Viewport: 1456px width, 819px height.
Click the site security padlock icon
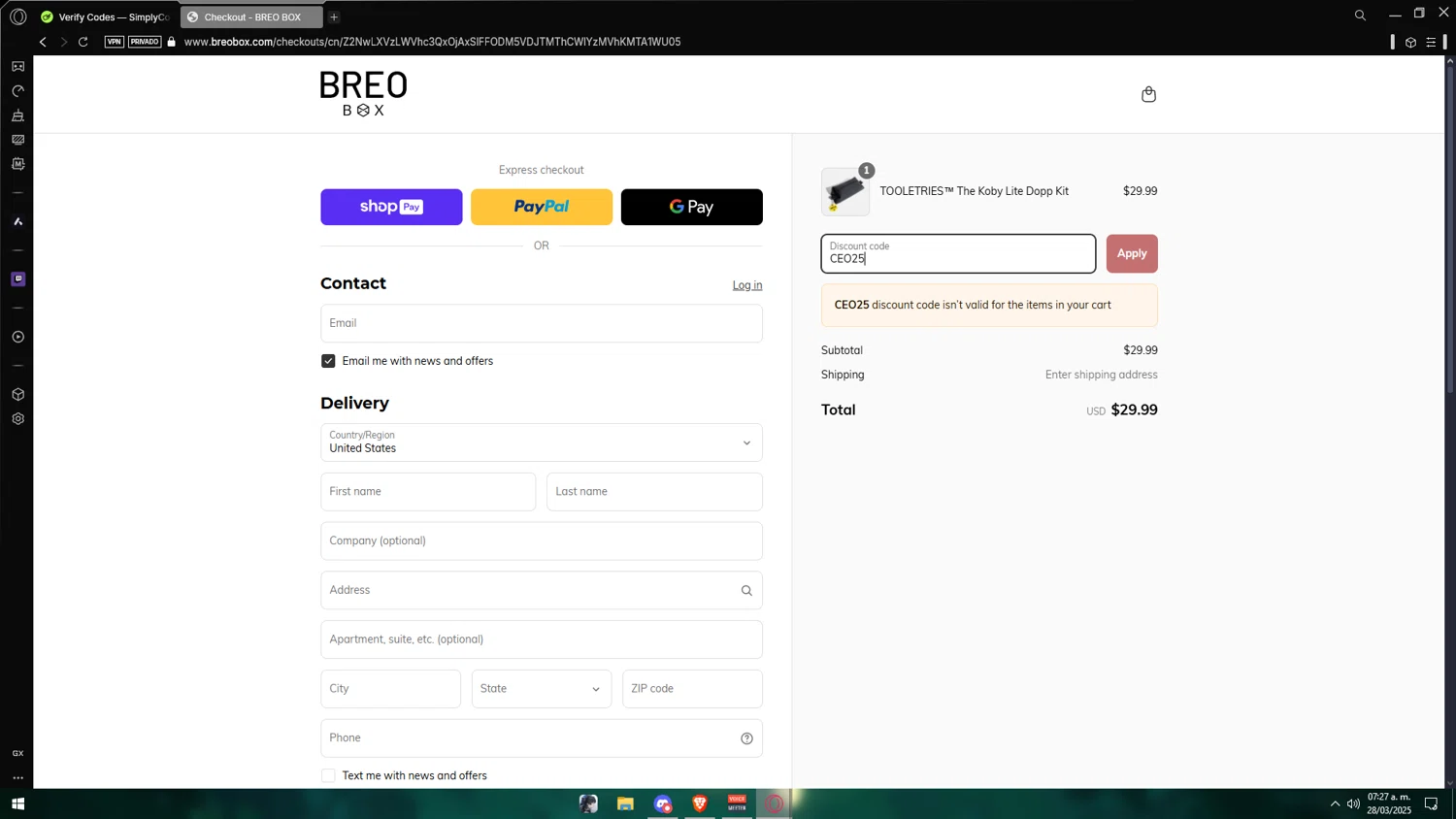[172, 42]
